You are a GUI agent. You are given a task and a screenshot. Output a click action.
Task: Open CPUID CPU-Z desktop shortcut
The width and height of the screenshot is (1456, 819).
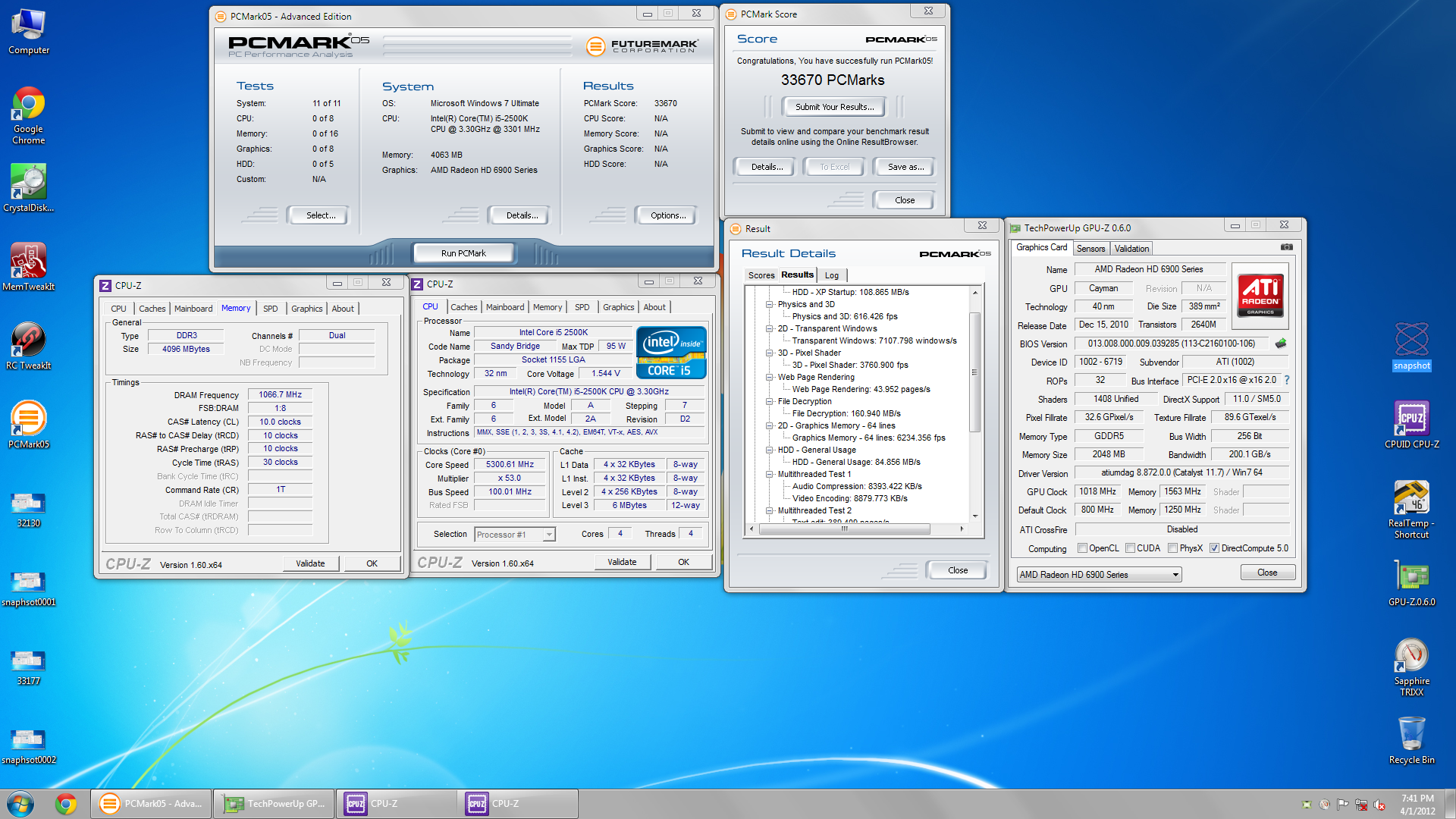1411,425
